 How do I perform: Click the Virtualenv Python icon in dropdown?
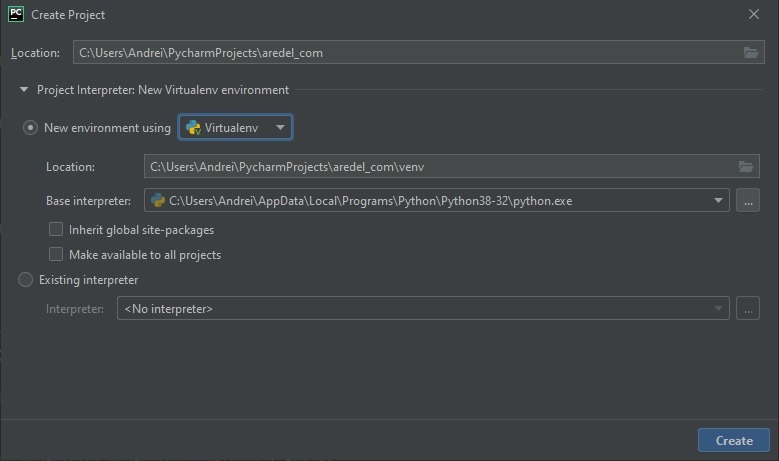point(193,128)
